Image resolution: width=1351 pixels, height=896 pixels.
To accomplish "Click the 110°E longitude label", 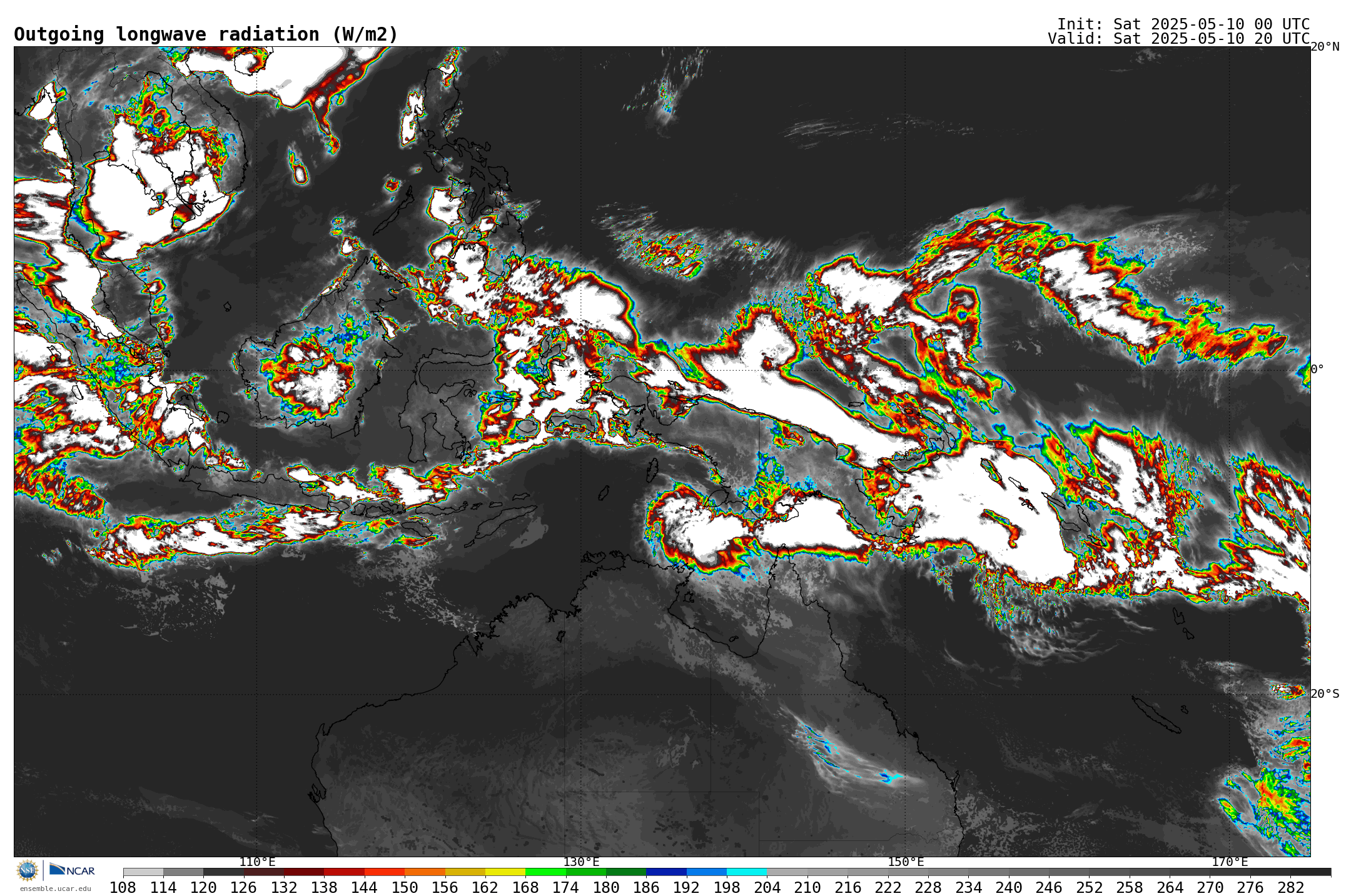I will (257, 862).
